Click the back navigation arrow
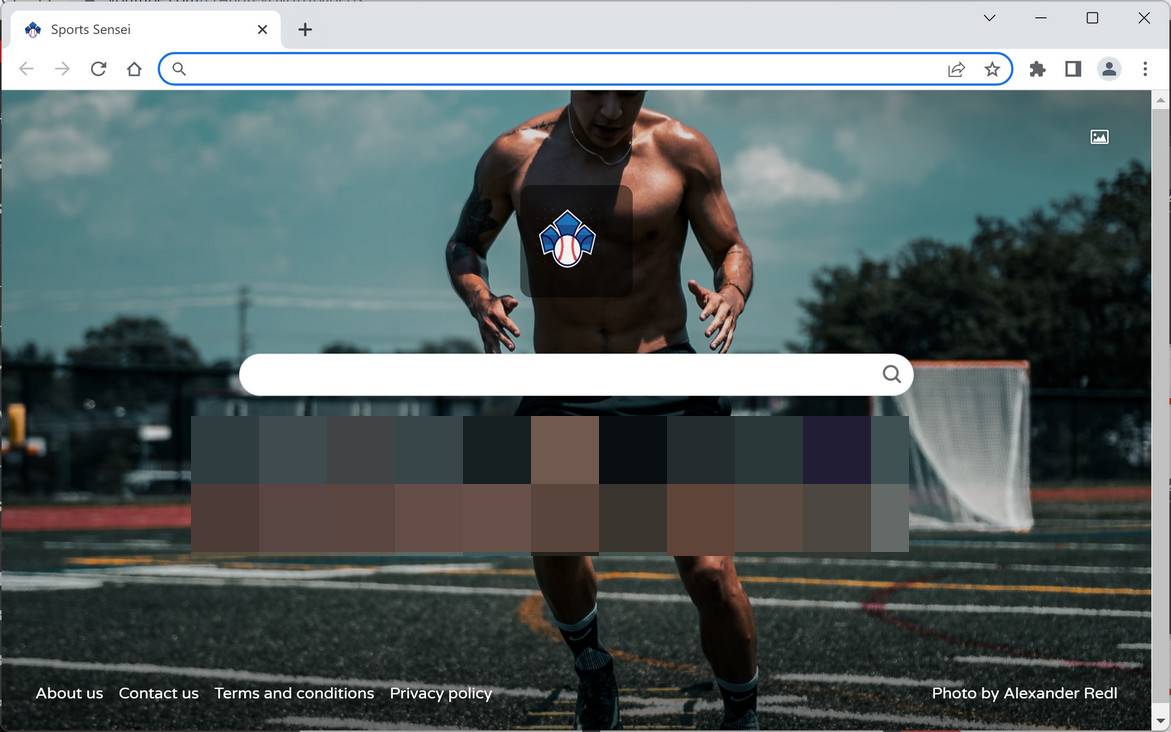This screenshot has height=732, width=1171. (x=26, y=68)
